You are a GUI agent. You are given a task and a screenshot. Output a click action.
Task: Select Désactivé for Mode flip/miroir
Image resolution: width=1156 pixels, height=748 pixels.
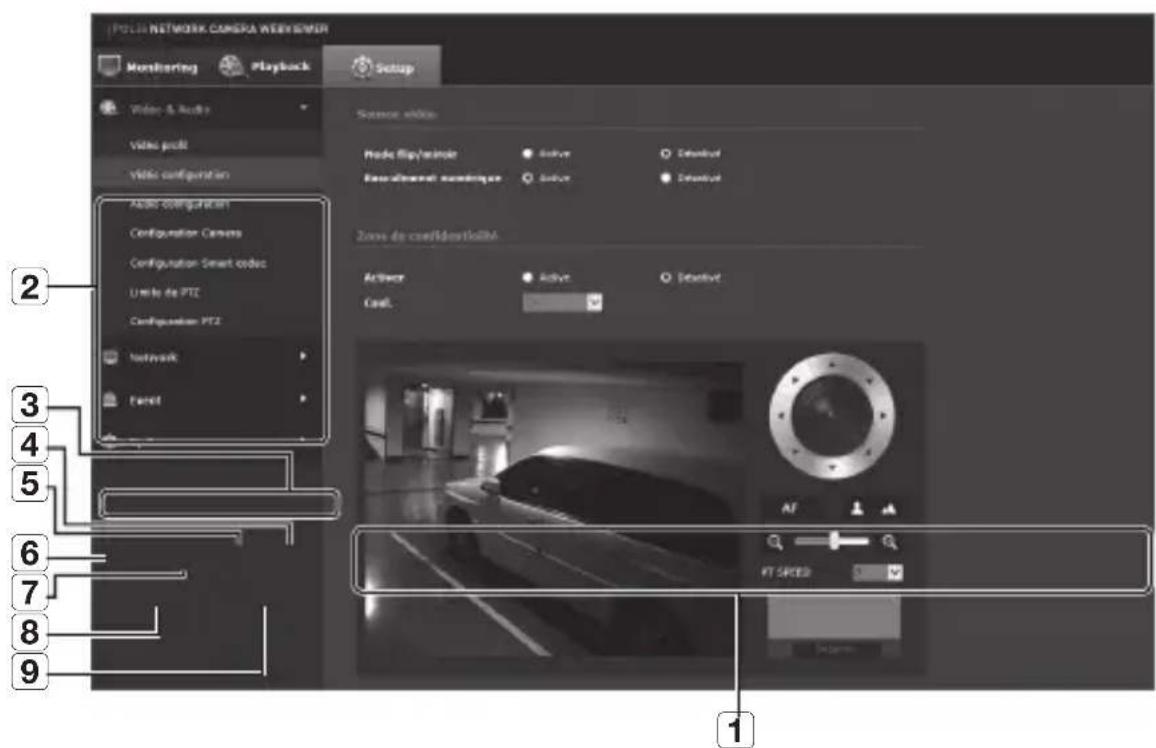pyautogui.click(x=664, y=153)
